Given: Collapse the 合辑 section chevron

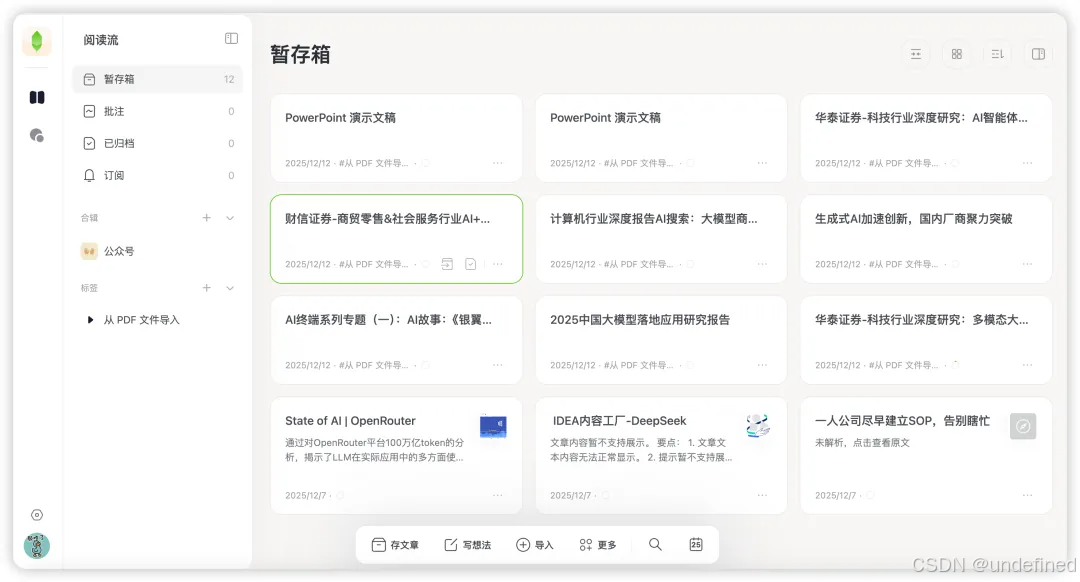Looking at the screenshot, I should [228, 217].
